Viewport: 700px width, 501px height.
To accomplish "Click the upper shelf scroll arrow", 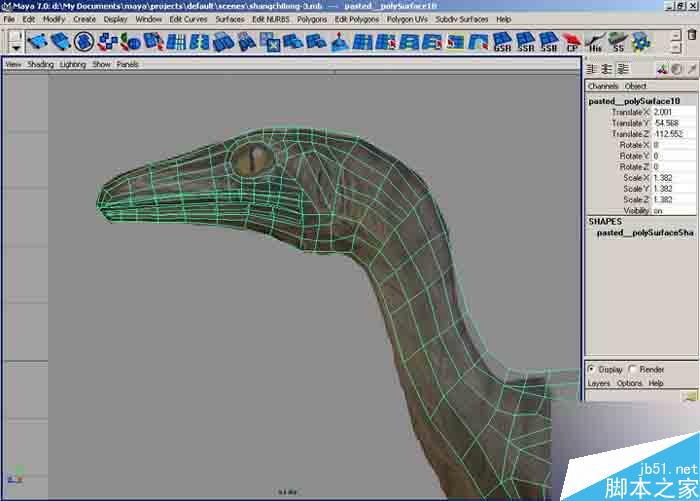I will tap(676, 35).
